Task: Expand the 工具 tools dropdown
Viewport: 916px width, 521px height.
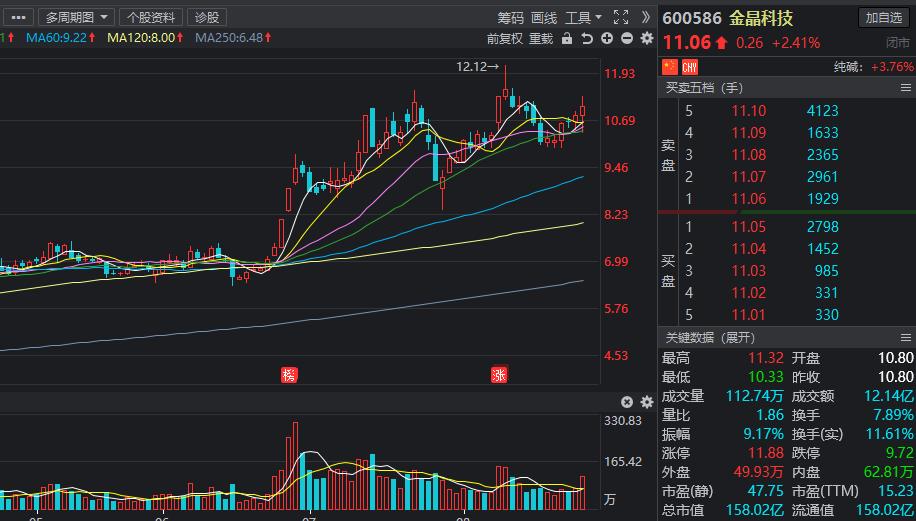Action: pyautogui.click(x=583, y=18)
